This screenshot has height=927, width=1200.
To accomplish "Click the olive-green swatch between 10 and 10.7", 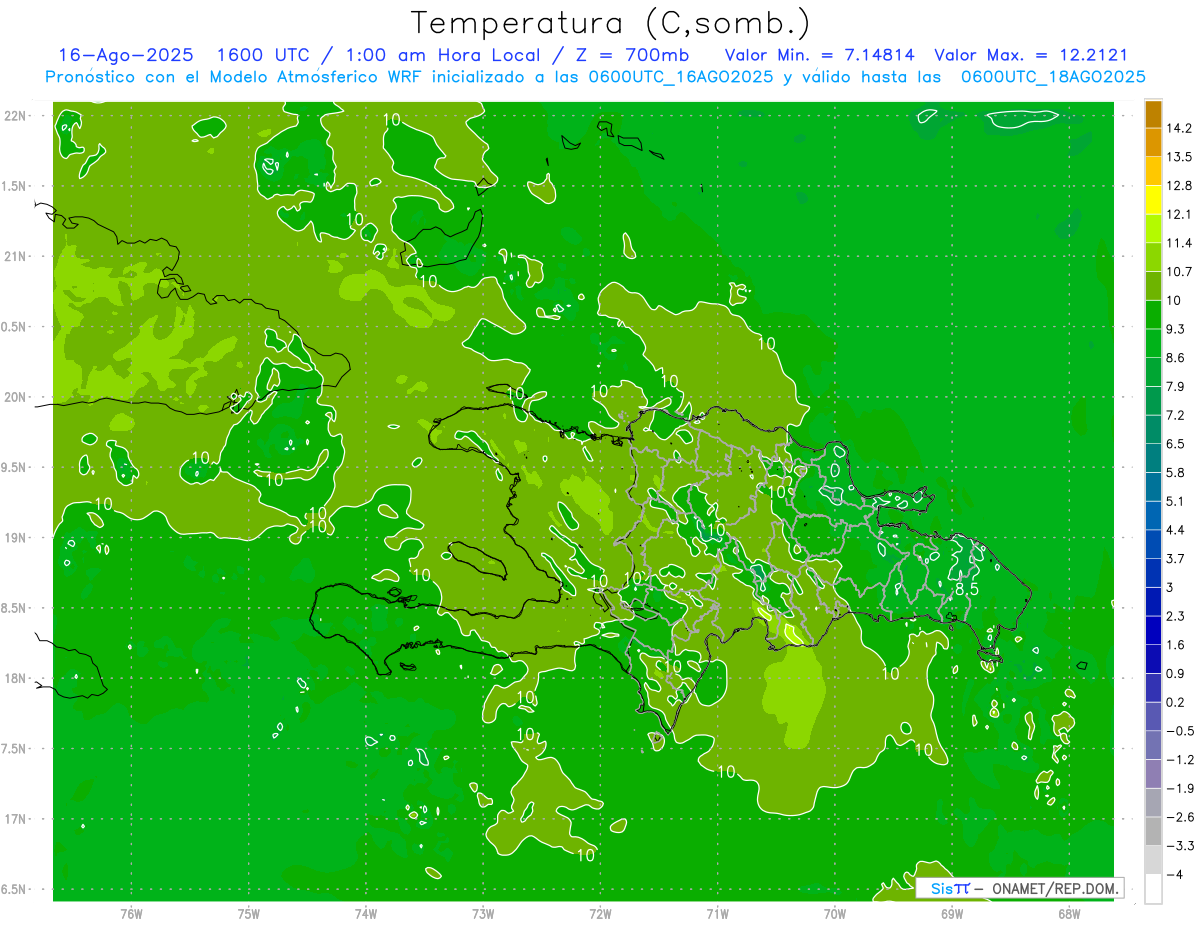I will [1153, 286].
